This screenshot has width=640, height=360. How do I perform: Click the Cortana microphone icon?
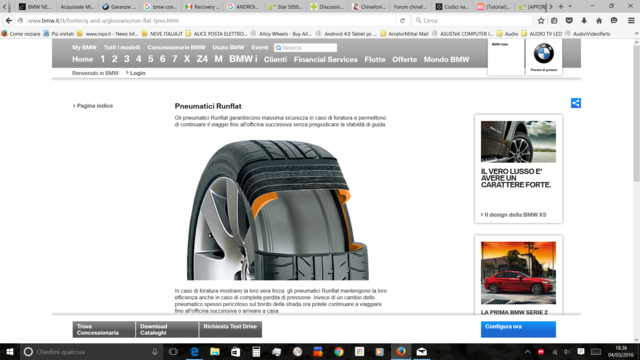[154, 352]
